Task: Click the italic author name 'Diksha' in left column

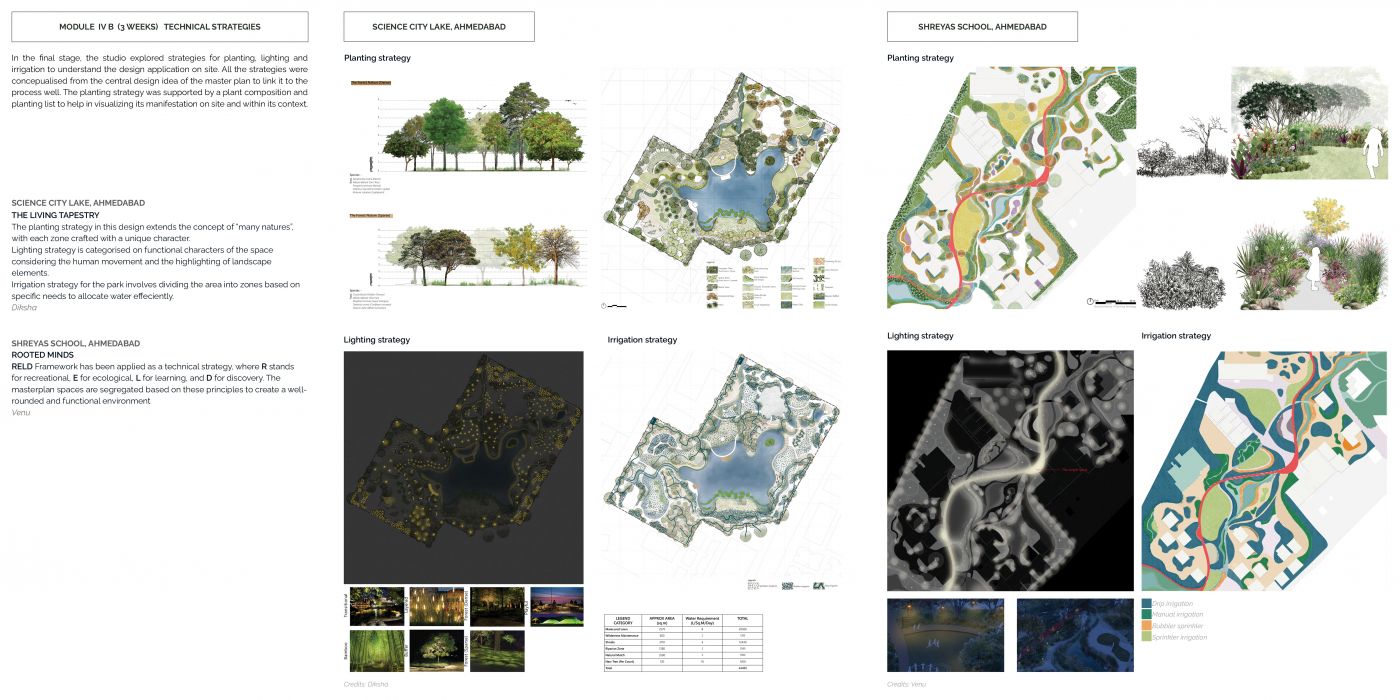Action: point(24,308)
